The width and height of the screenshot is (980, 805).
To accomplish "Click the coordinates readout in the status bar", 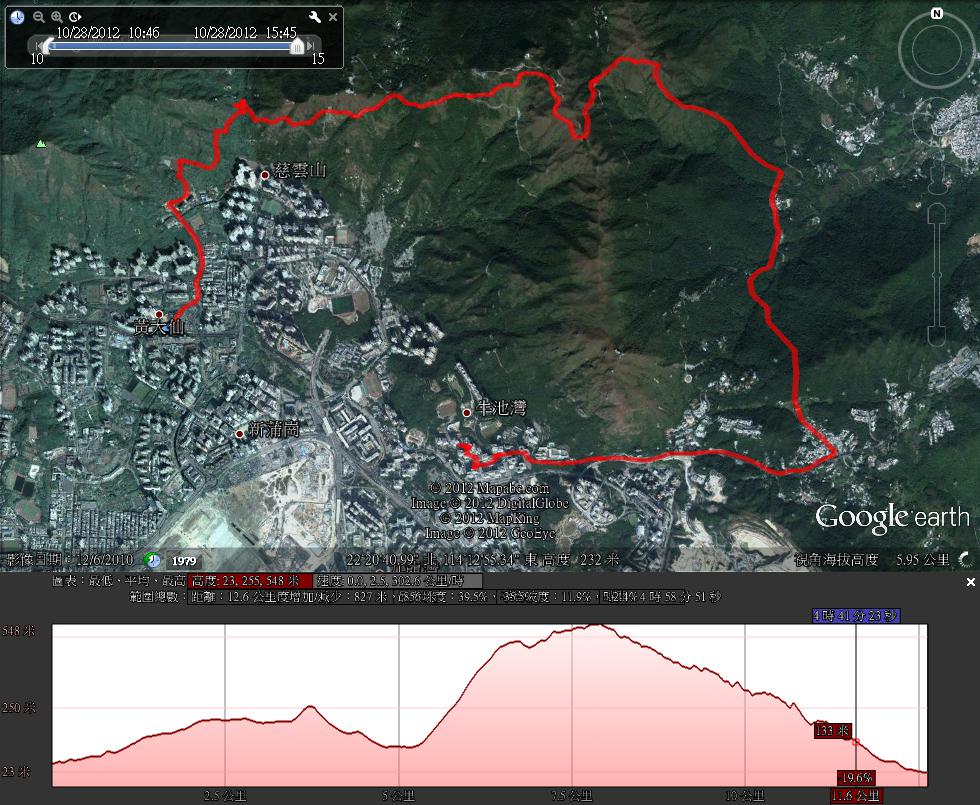I will (482, 560).
